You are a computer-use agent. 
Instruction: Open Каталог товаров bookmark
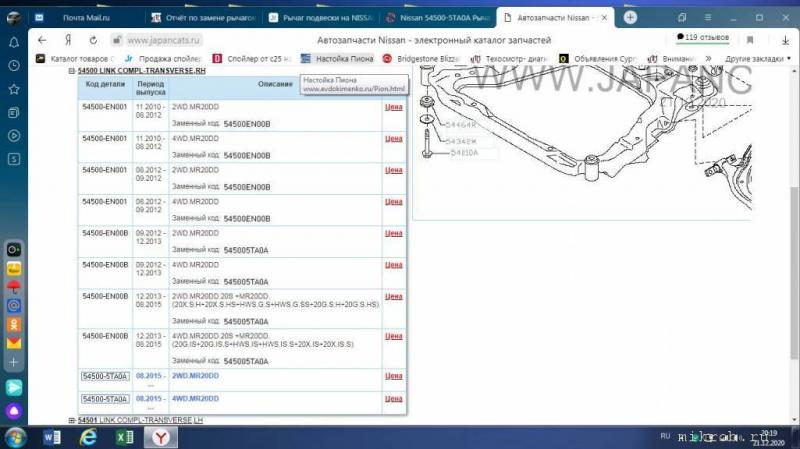coord(76,59)
